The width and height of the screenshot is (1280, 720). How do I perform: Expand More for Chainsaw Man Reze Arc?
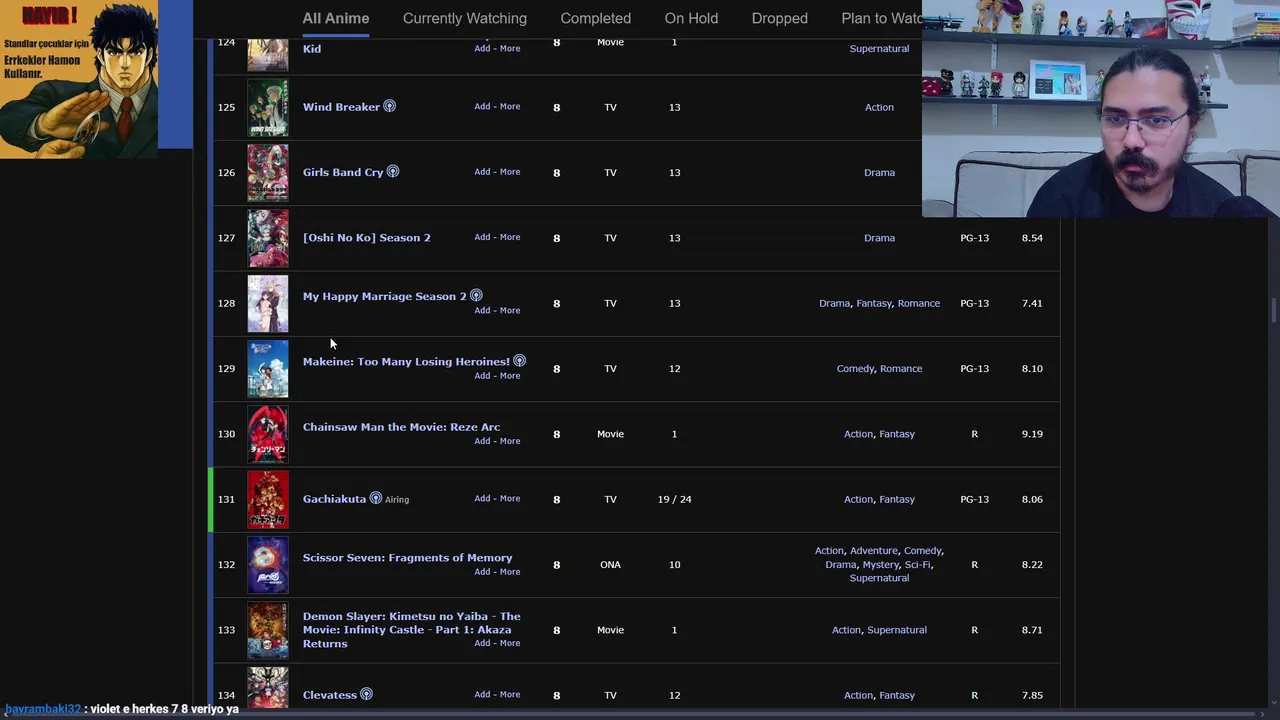510,441
